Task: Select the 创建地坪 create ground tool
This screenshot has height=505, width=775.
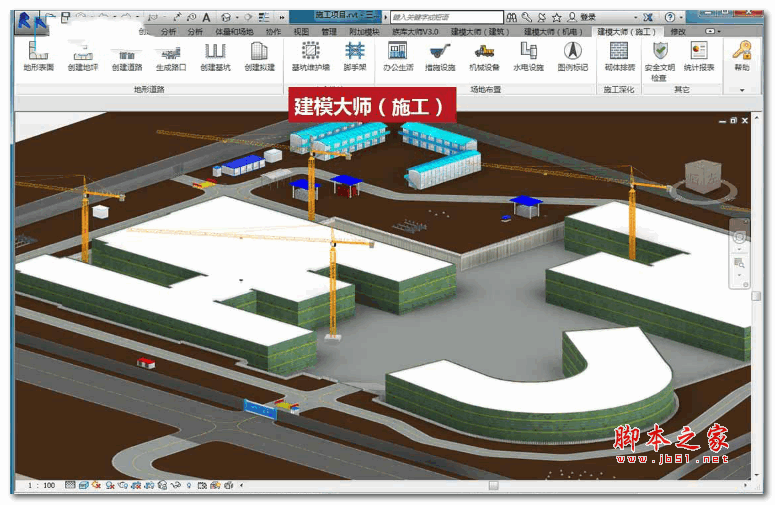Action: tap(83, 57)
